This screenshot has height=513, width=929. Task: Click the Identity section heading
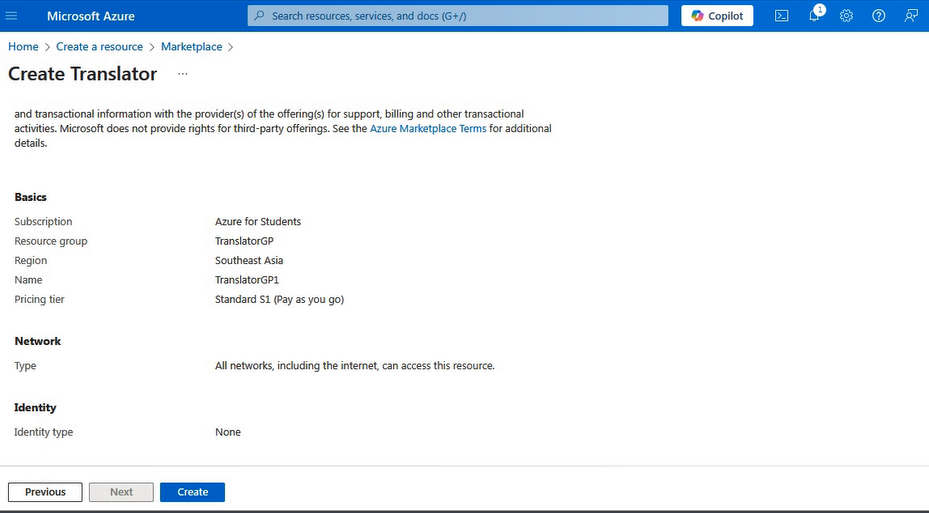(x=35, y=408)
